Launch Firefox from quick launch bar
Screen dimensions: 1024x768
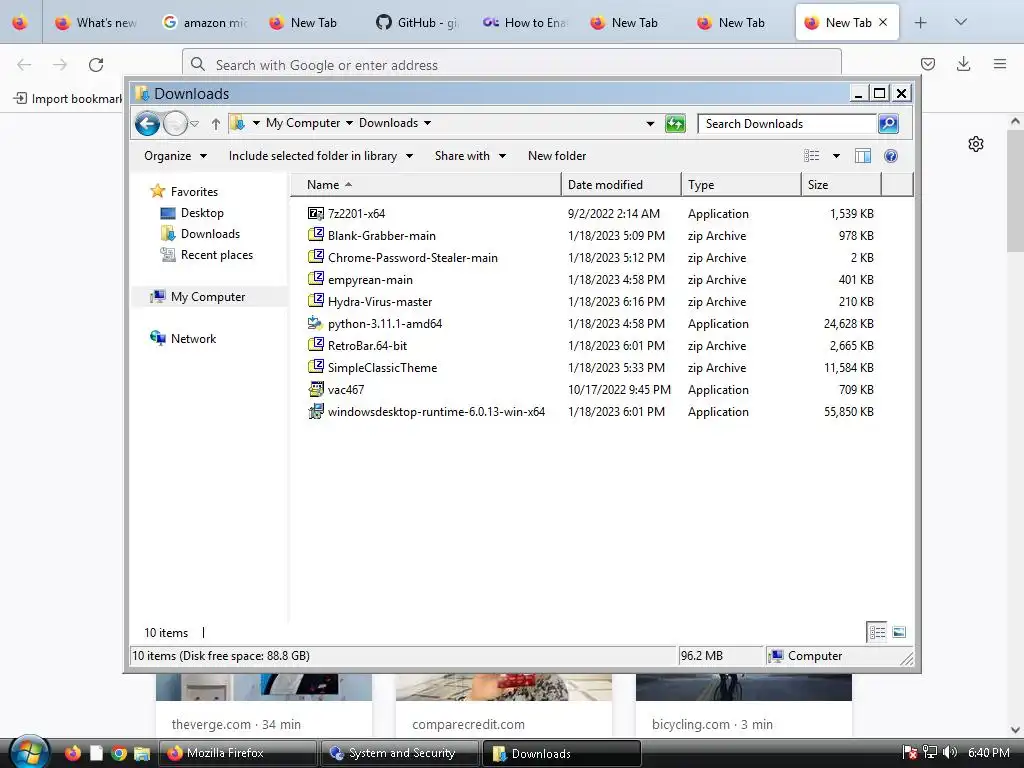tap(72, 753)
